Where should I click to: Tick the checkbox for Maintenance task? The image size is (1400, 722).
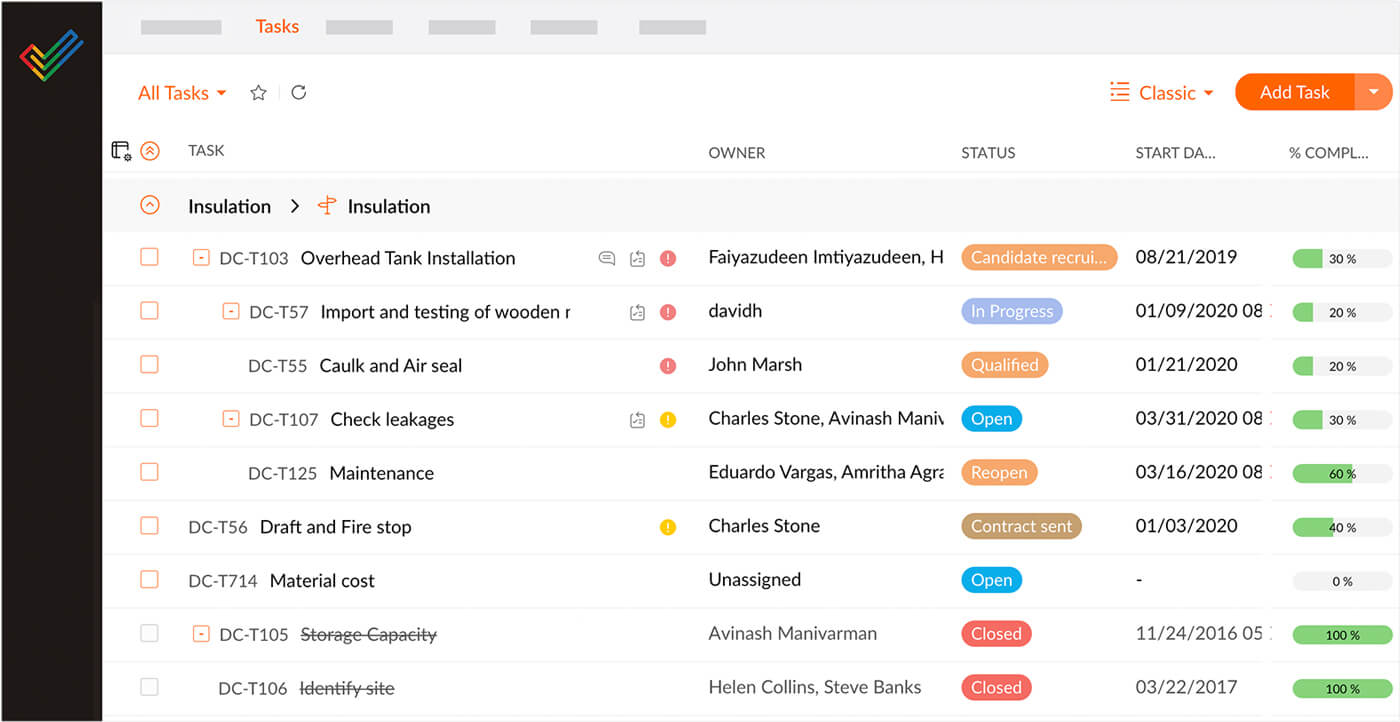(149, 472)
